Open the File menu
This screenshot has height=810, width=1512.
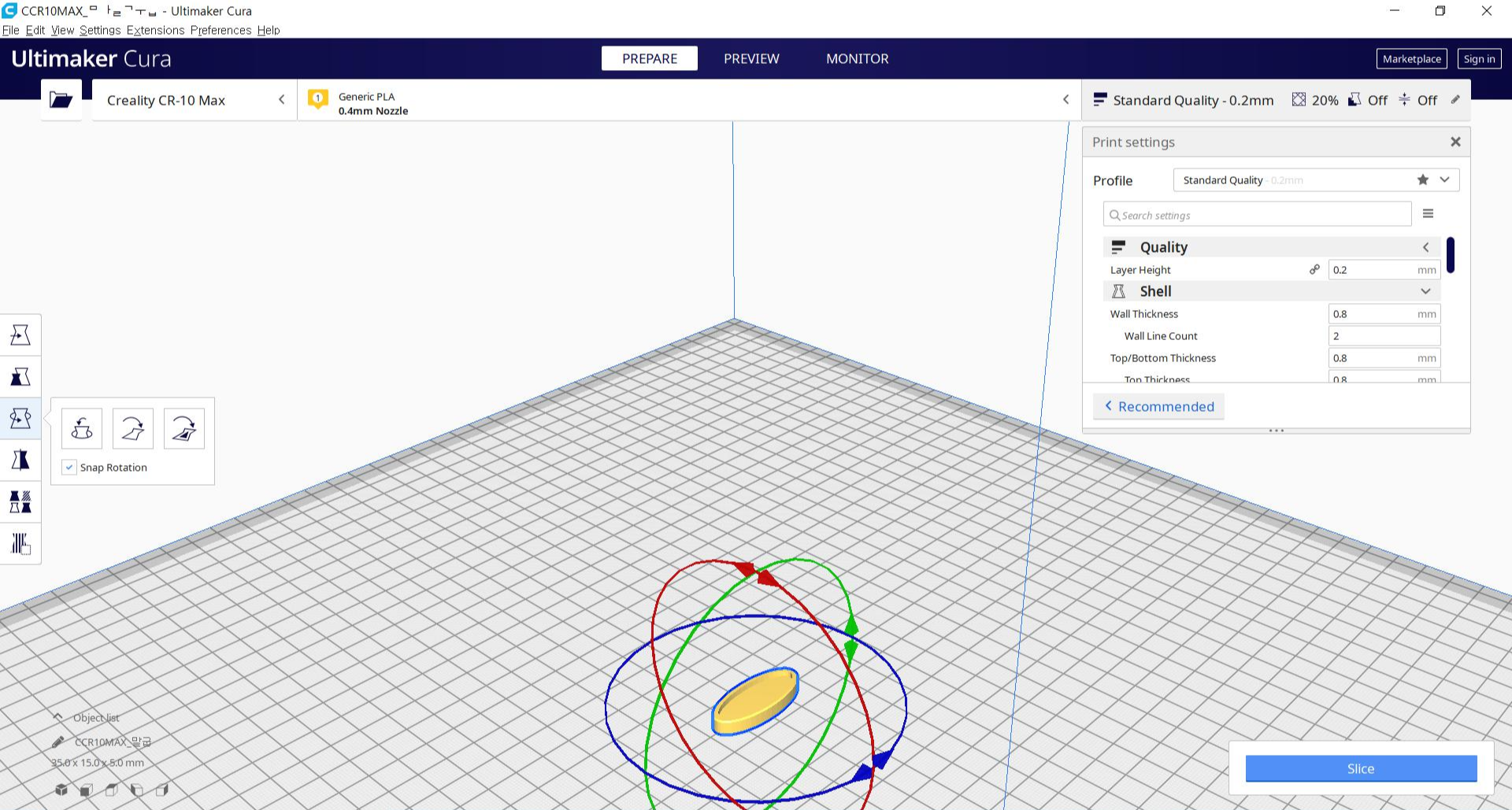[x=10, y=30]
